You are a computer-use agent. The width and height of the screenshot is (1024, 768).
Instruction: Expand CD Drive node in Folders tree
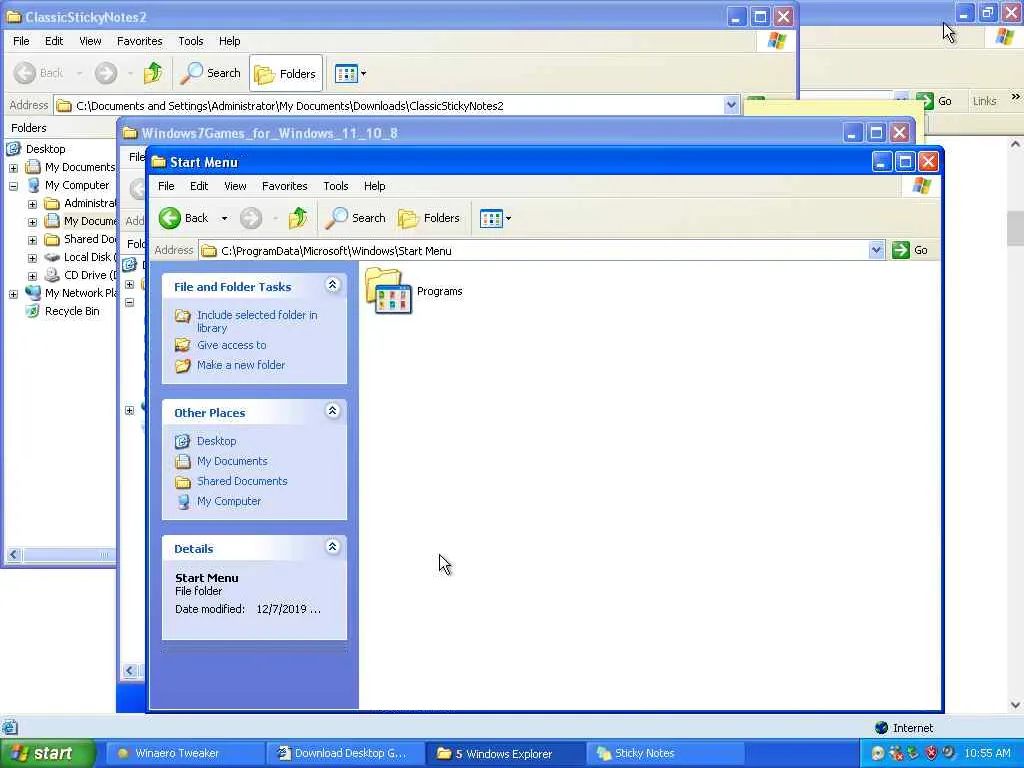pyautogui.click(x=32, y=276)
